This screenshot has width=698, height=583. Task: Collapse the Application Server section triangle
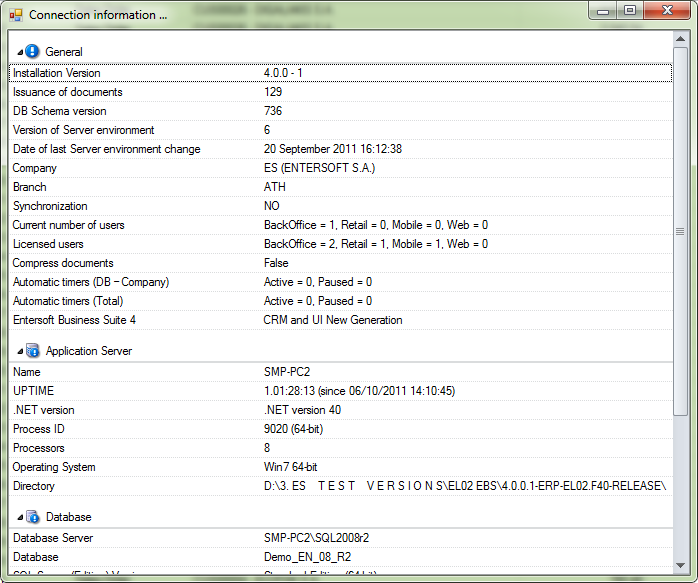(x=20, y=352)
